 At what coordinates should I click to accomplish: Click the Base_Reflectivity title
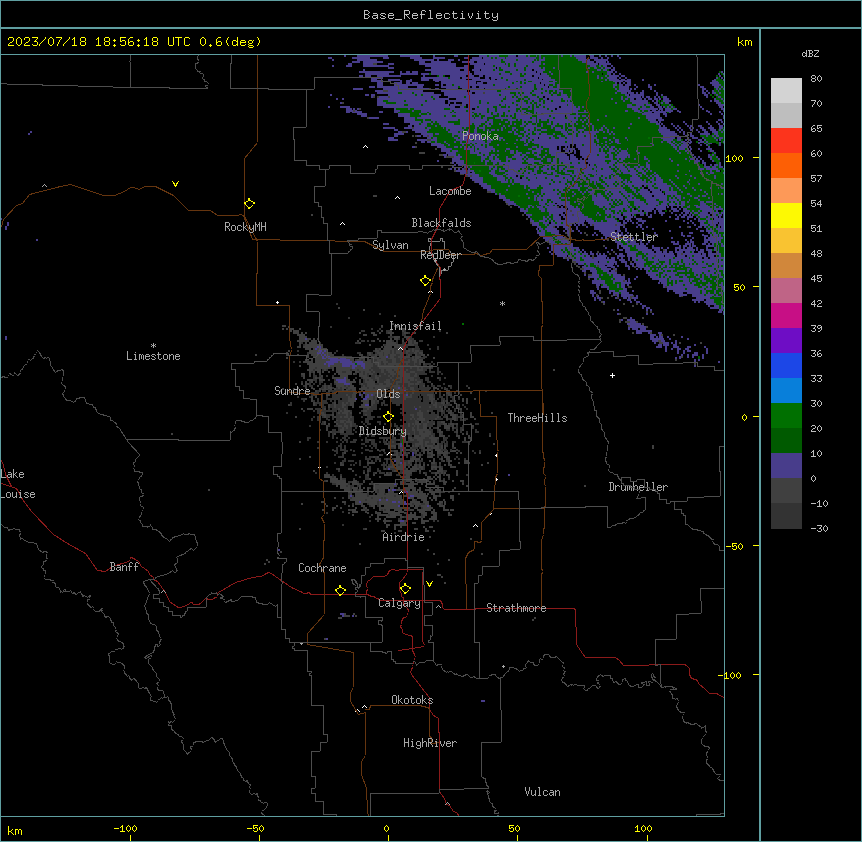click(x=431, y=15)
